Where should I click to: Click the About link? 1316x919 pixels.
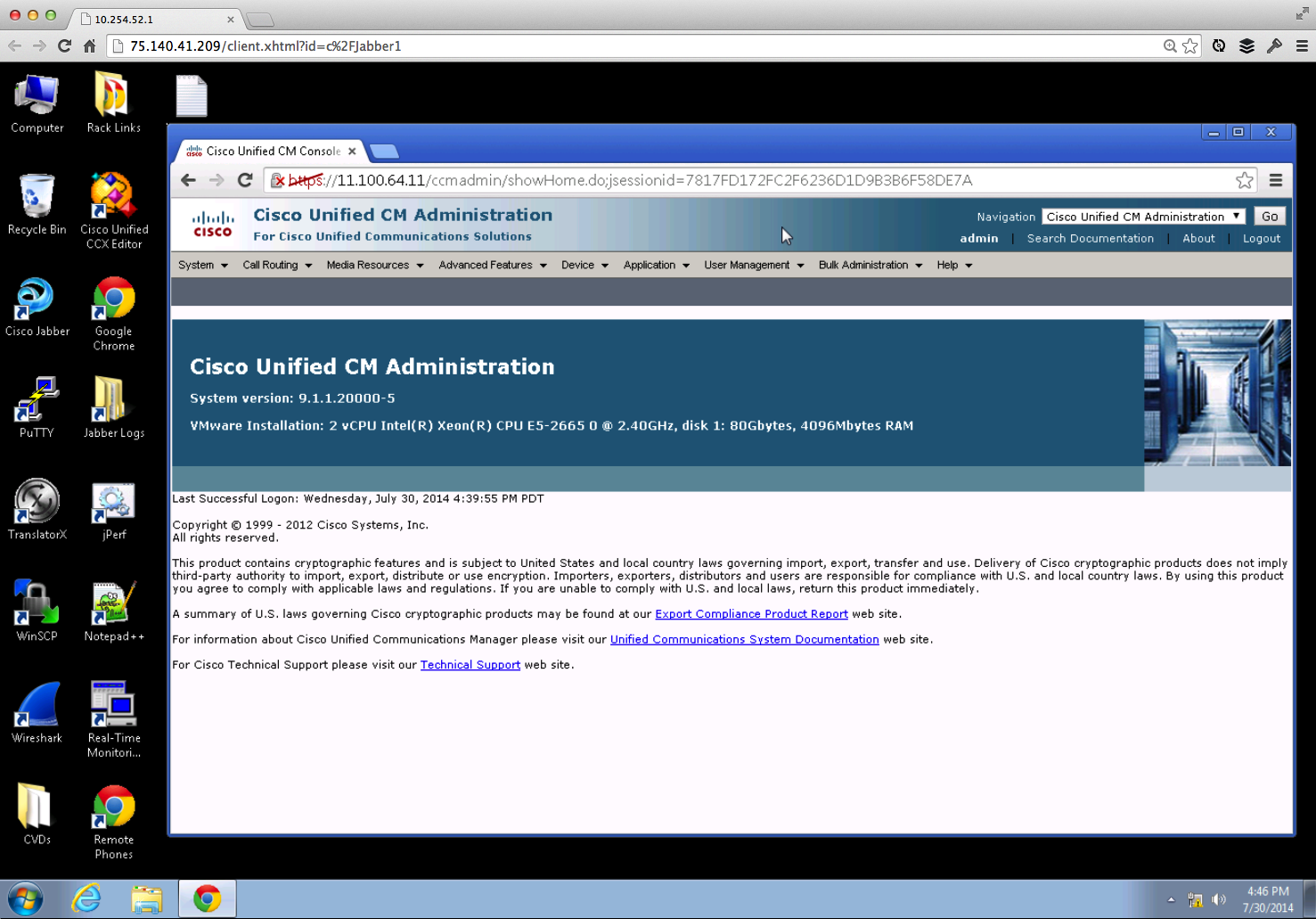pos(1198,238)
